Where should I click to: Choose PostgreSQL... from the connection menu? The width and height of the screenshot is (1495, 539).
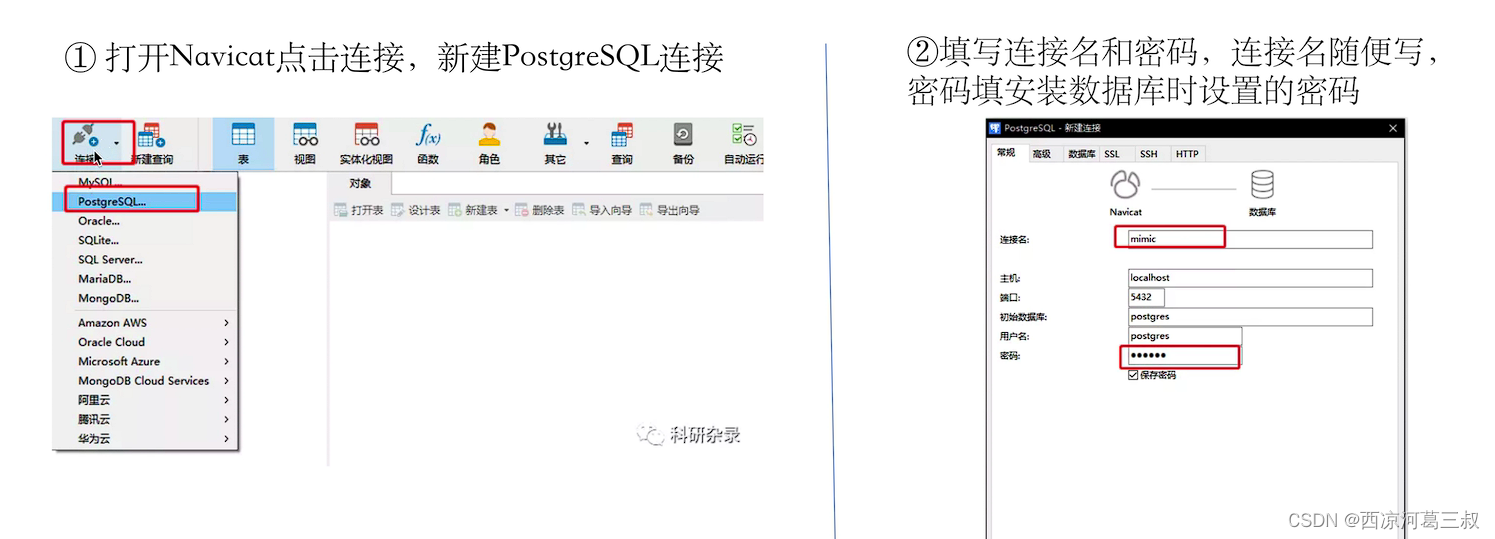pos(145,201)
